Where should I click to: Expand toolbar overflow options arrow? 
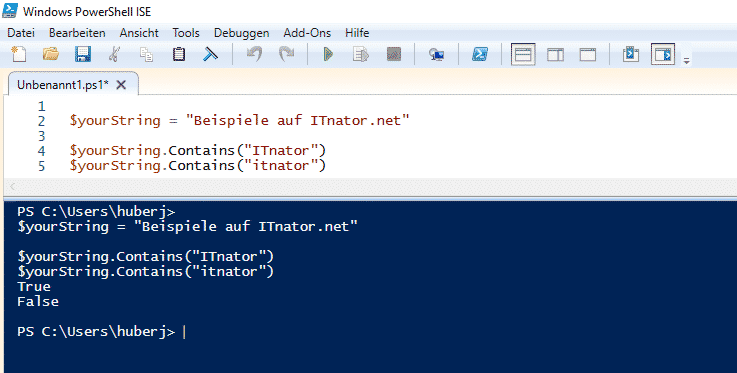(x=687, y=61)
